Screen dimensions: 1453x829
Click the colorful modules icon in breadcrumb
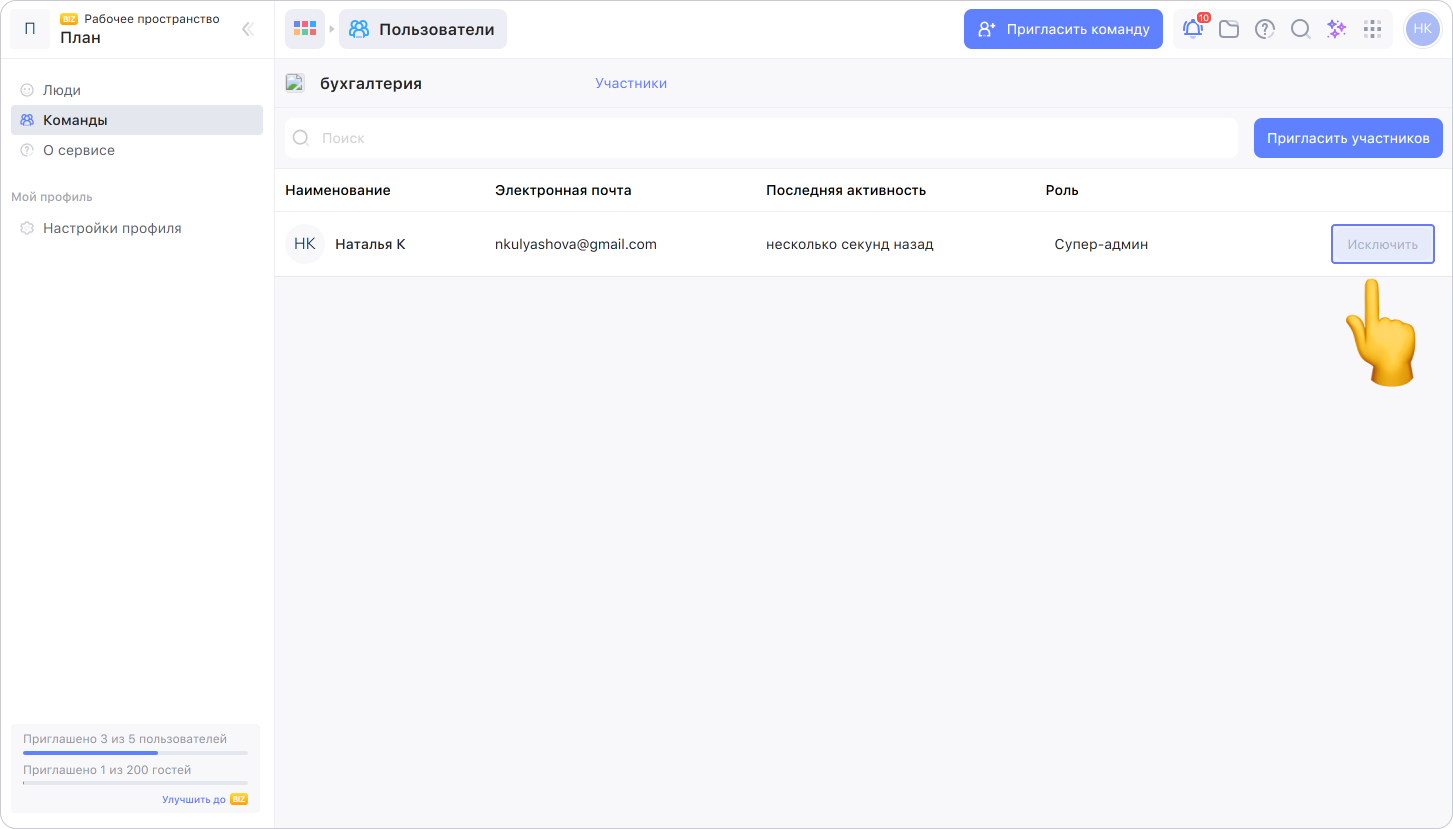click(x=305, y=29)
